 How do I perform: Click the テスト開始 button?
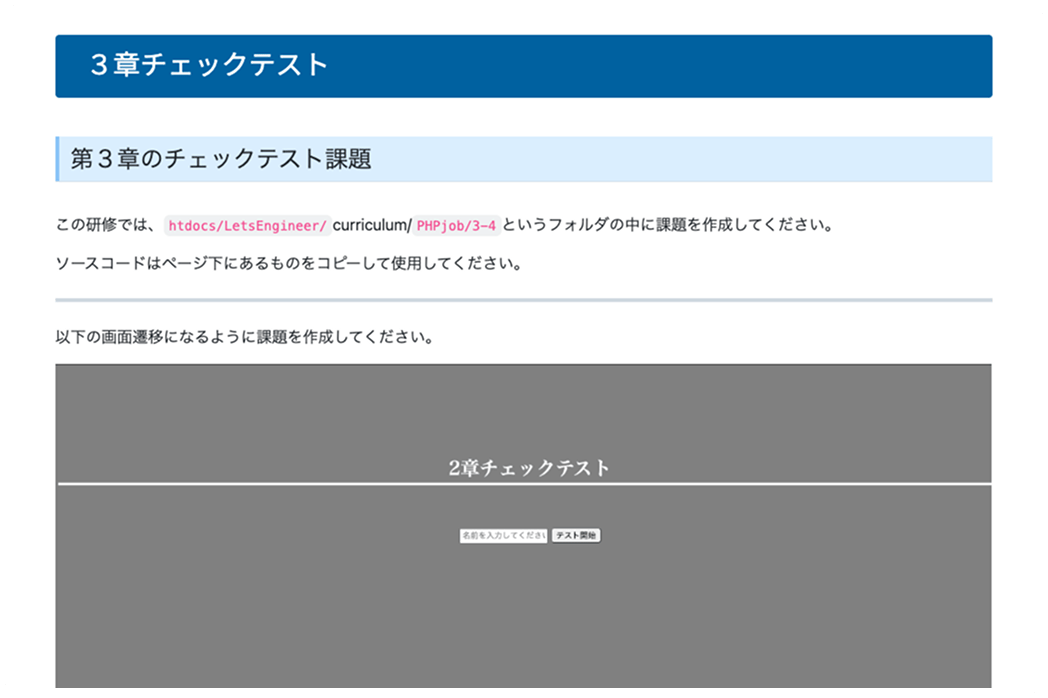point(576,536)
